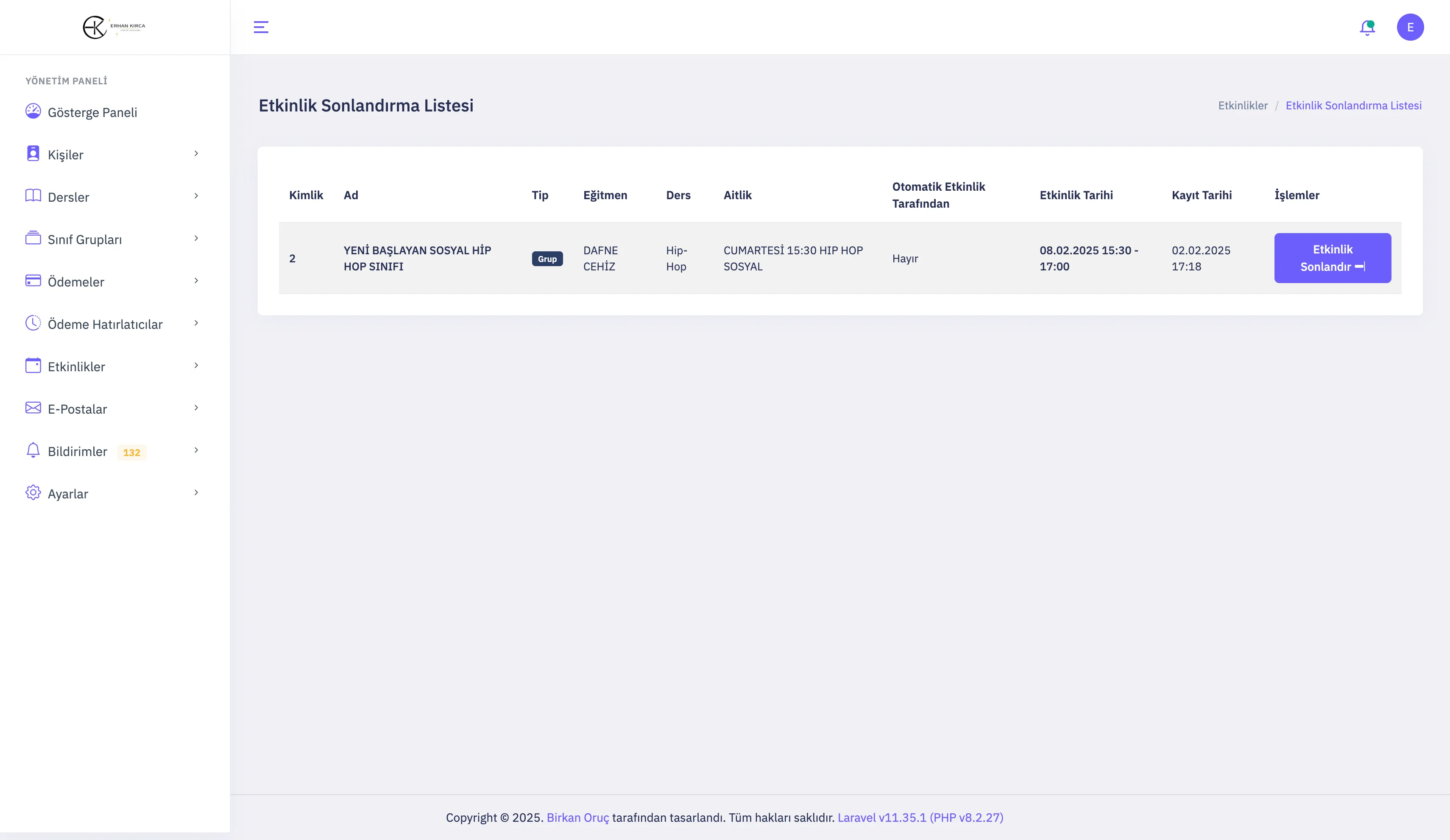Click the Ayarlar gear icon
Image resolution: width=1450 pixels, height=840 pixels.
(x=33, y=492)
